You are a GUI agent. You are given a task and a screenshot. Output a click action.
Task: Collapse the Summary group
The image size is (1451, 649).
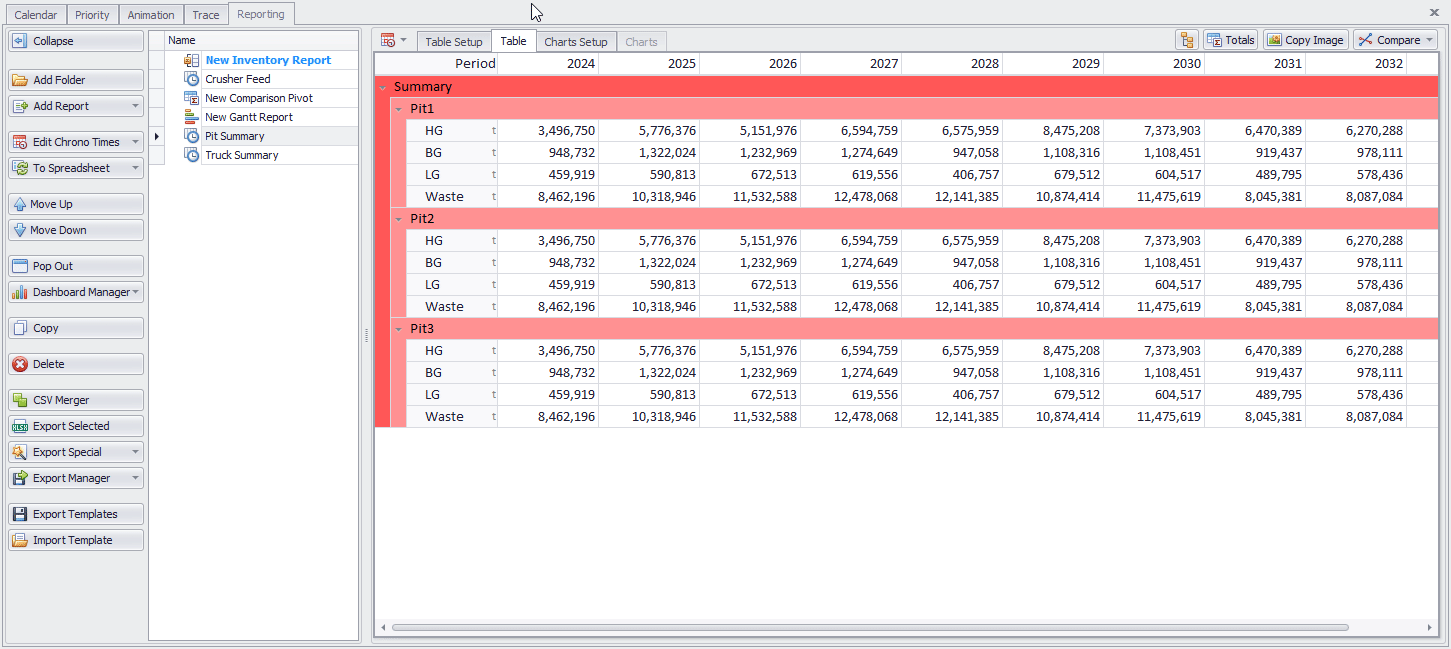tap(383, 87)
